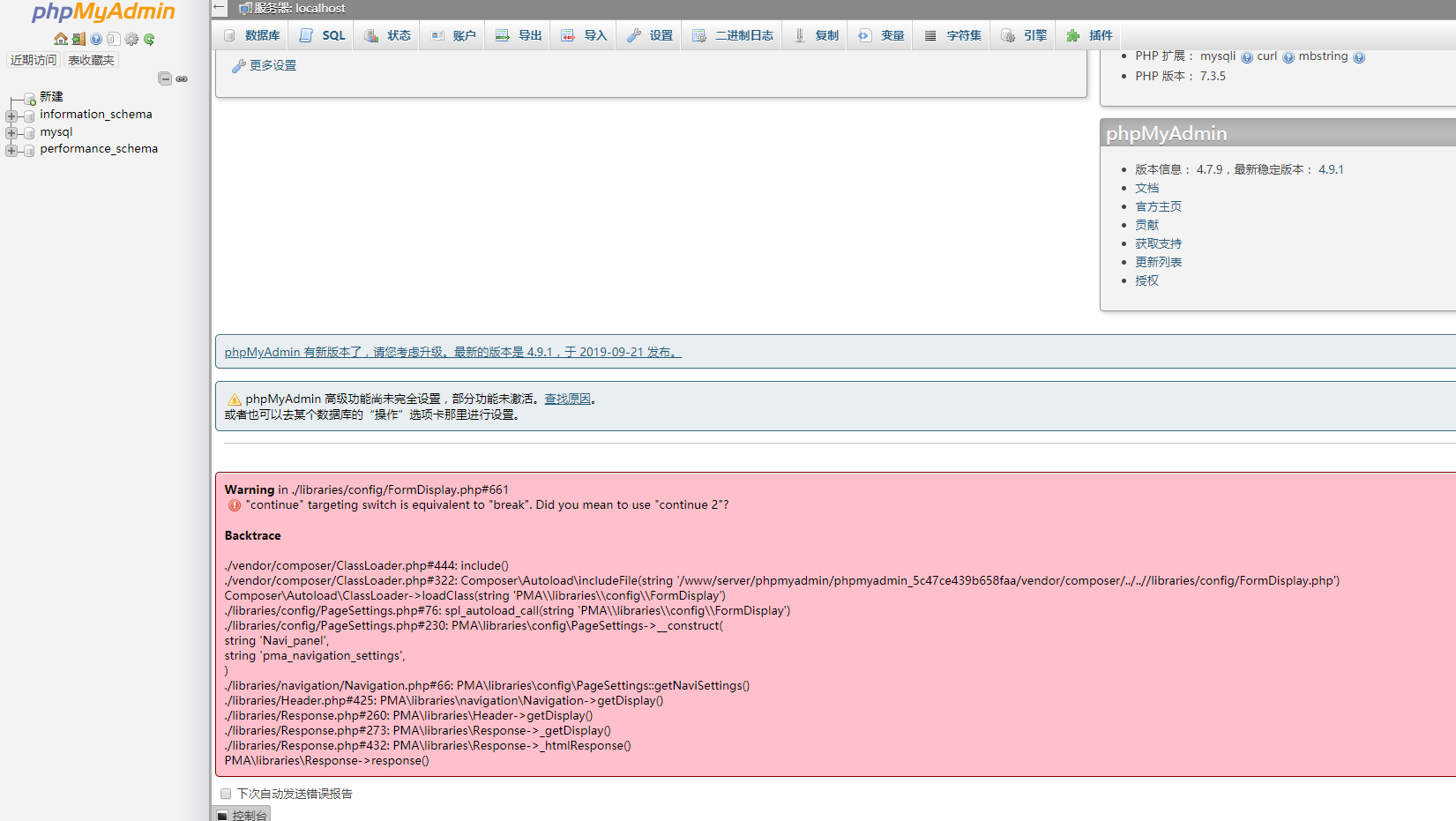Click the help icon next to curl

1288,57
